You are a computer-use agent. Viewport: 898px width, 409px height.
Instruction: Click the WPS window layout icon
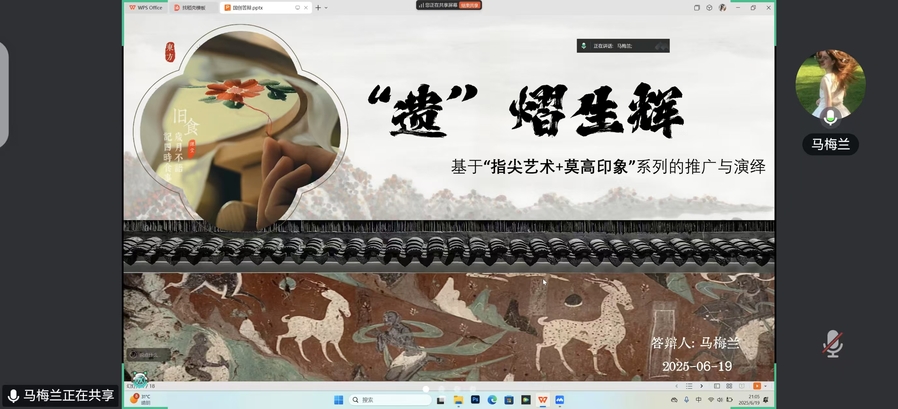click(697, 7)
